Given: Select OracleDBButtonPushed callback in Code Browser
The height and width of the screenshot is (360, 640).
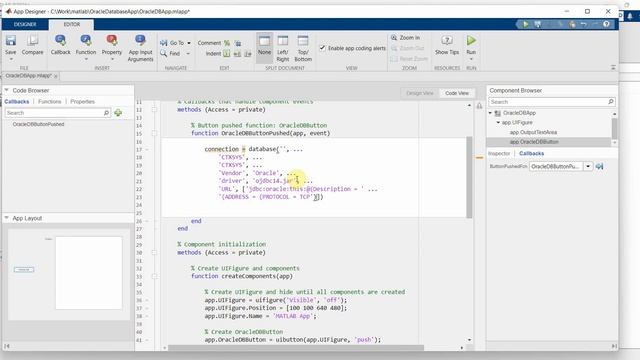Looking at the screenshot, I should [38, 124].
